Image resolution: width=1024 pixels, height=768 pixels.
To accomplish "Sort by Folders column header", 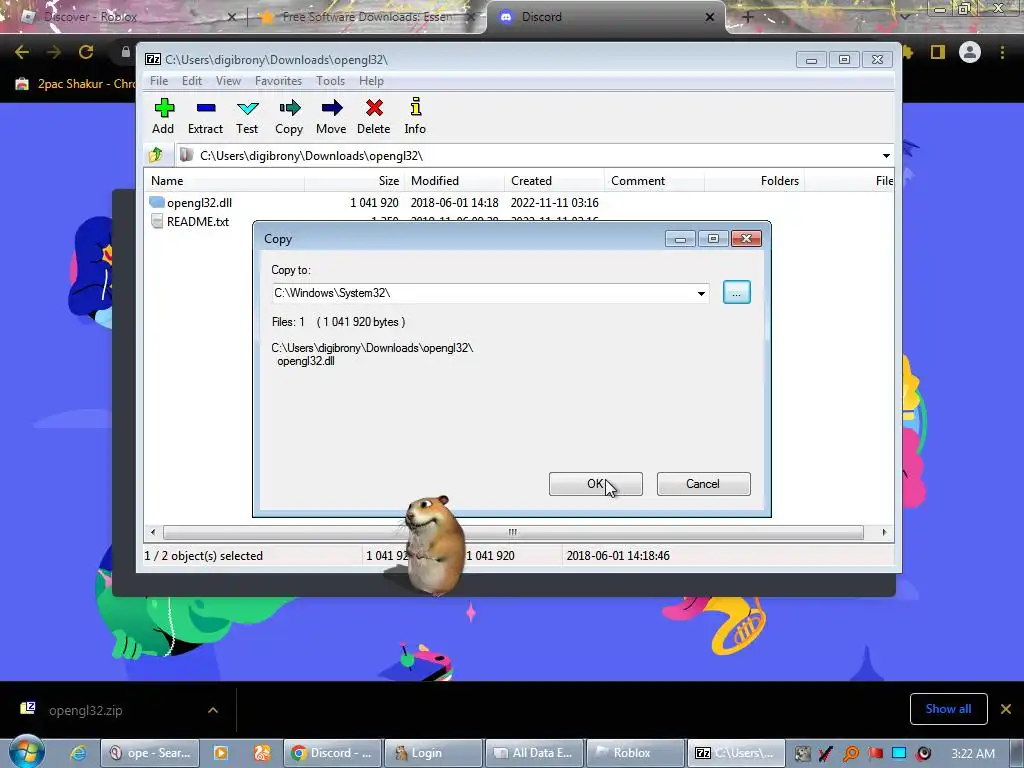I will pos(754,181).
